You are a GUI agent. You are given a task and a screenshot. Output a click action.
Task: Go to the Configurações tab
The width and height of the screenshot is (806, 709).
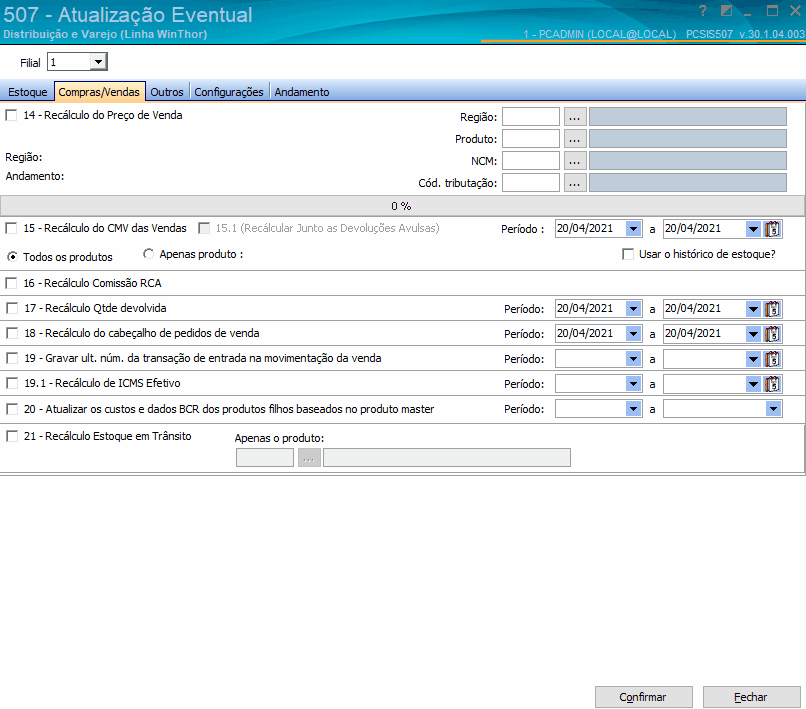[229, 92]
